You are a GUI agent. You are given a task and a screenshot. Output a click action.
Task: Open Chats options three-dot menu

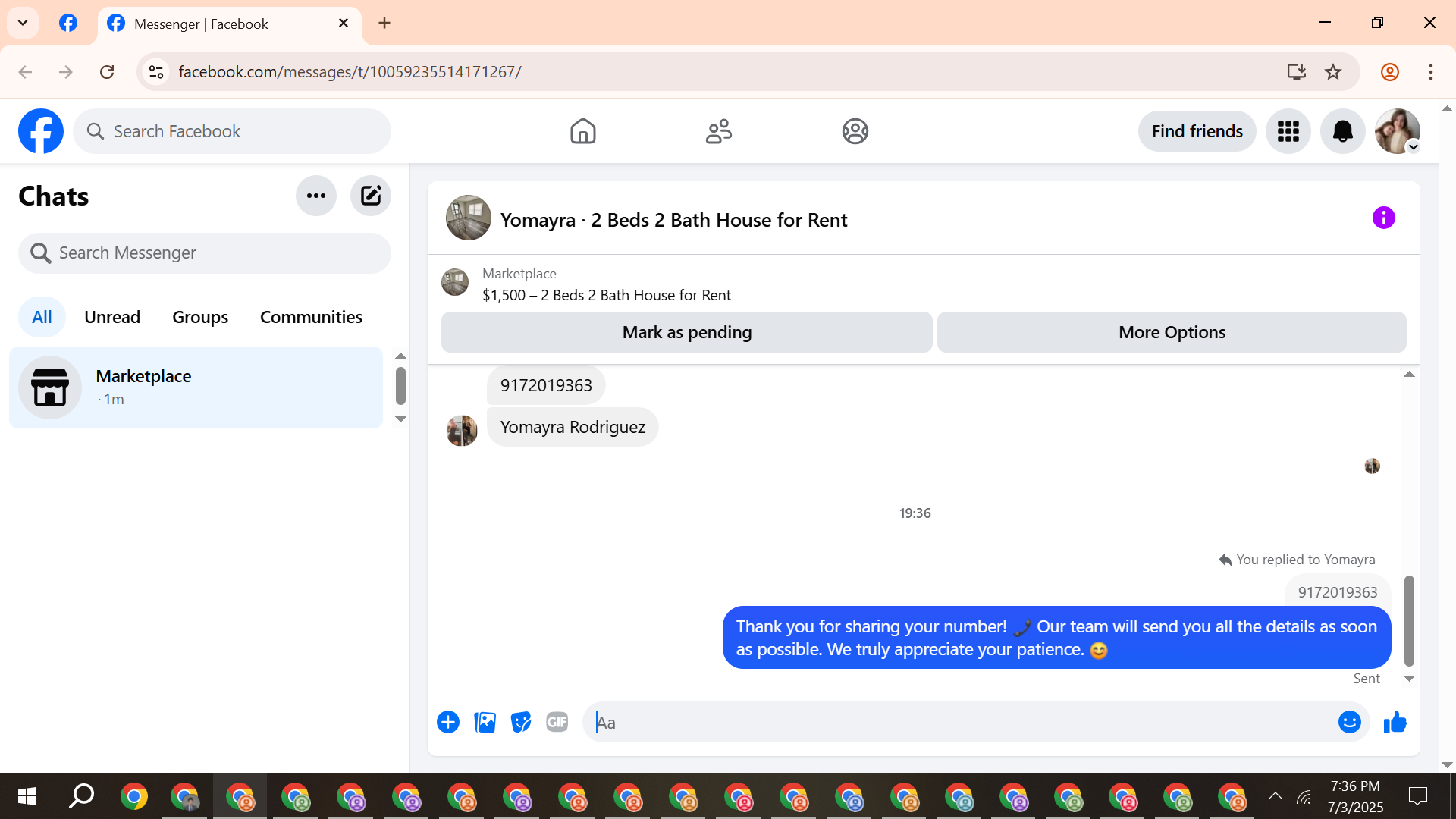(x=315, y=196)
